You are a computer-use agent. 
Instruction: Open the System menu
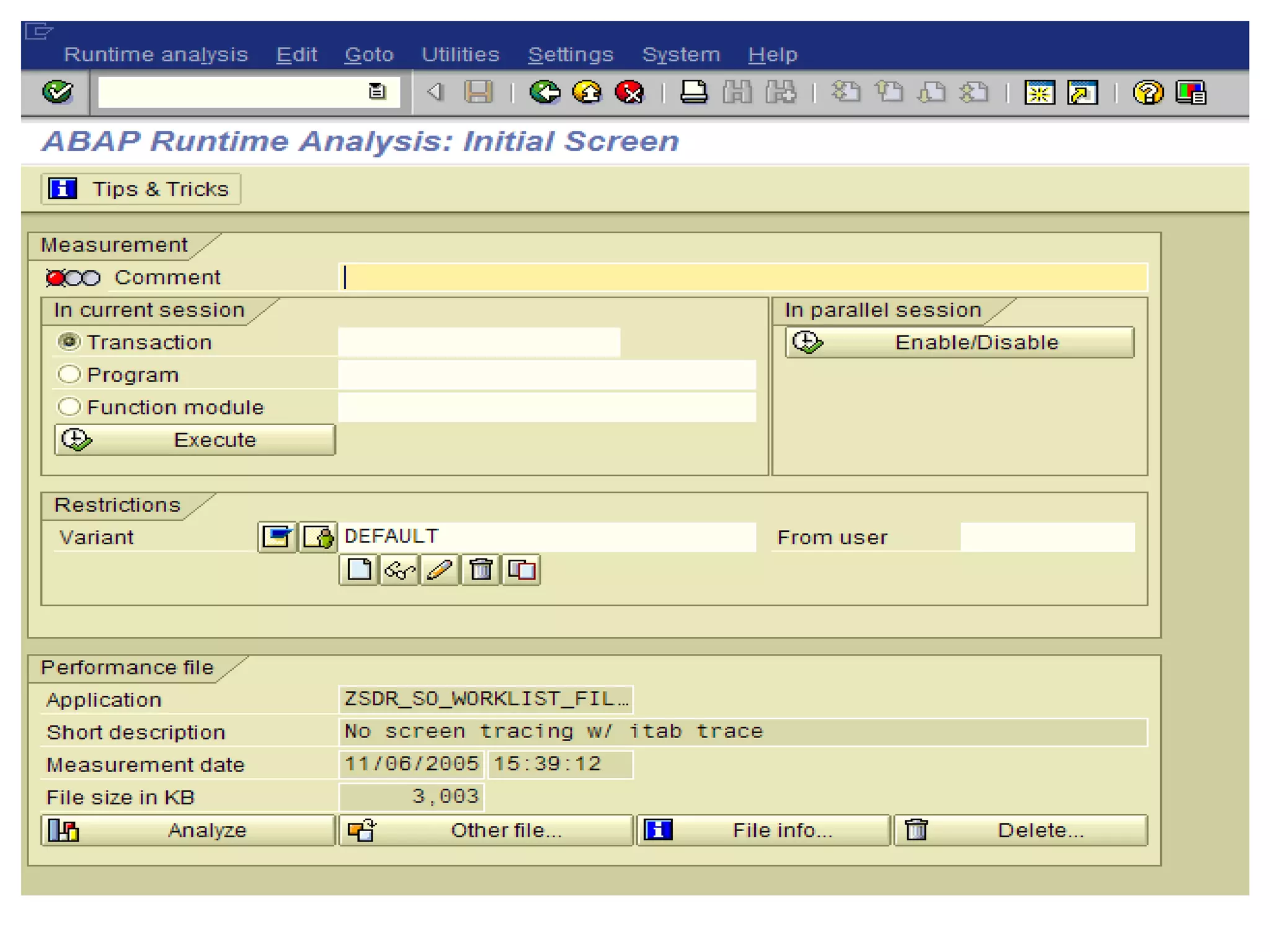pos(681,55)
